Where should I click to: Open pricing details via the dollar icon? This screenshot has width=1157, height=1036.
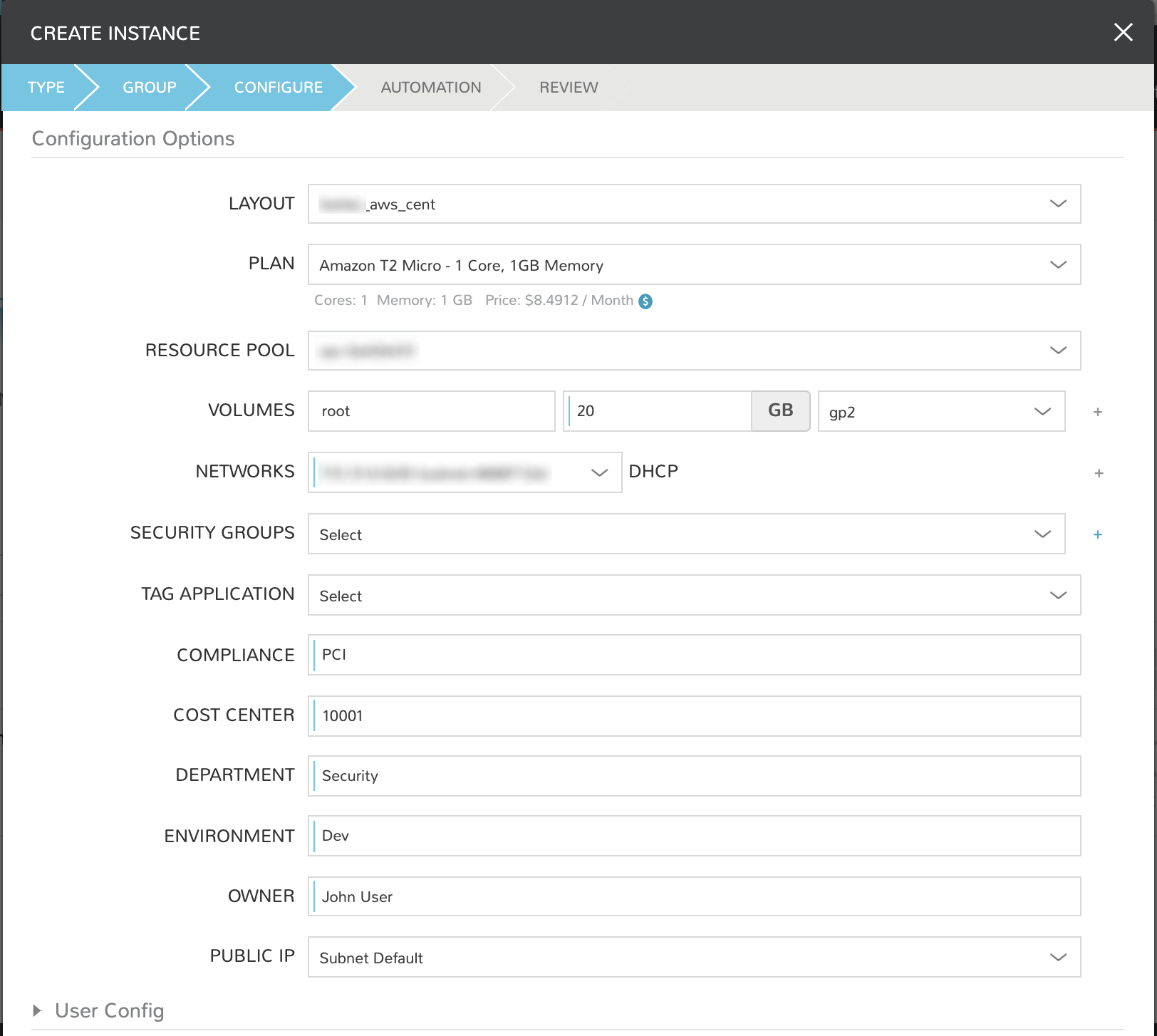pyautogui.click(x=645, y=301)
